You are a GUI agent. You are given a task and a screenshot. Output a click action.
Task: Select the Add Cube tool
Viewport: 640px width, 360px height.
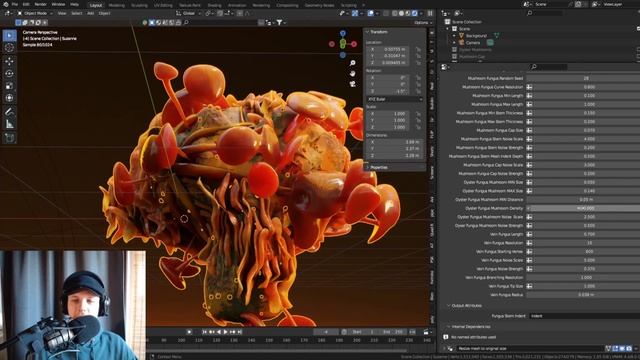click(9, 138)
